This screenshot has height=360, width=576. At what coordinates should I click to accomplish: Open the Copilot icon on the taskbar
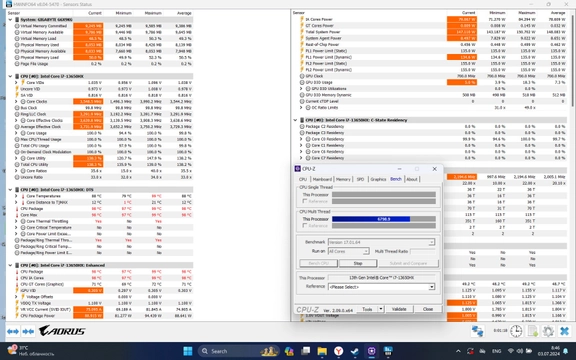click(289, 351)
